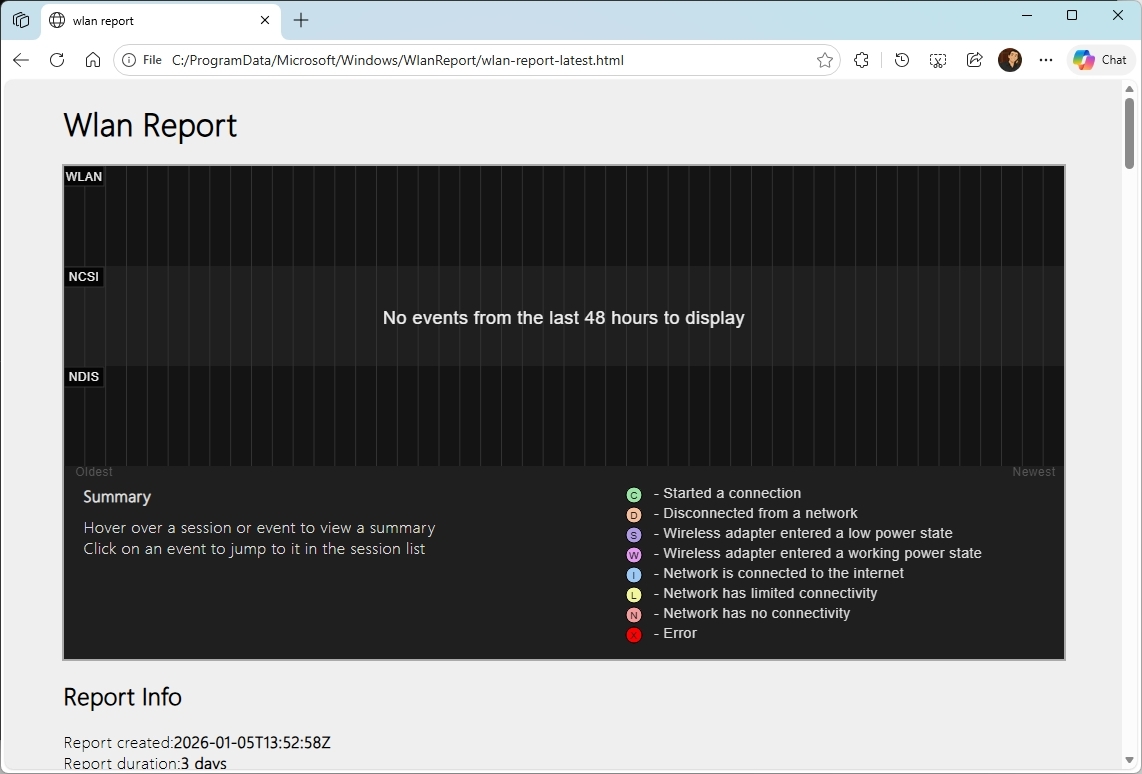
Task: Open Copilot Chat
Action: (x=1100, y=60)
